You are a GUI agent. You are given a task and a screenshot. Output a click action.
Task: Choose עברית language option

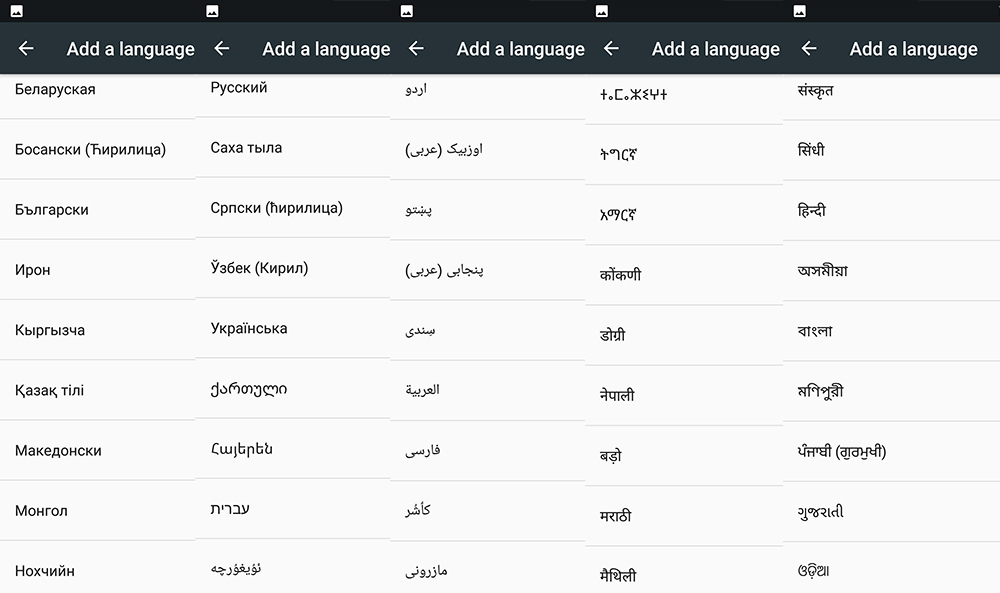tap(230, 509)
